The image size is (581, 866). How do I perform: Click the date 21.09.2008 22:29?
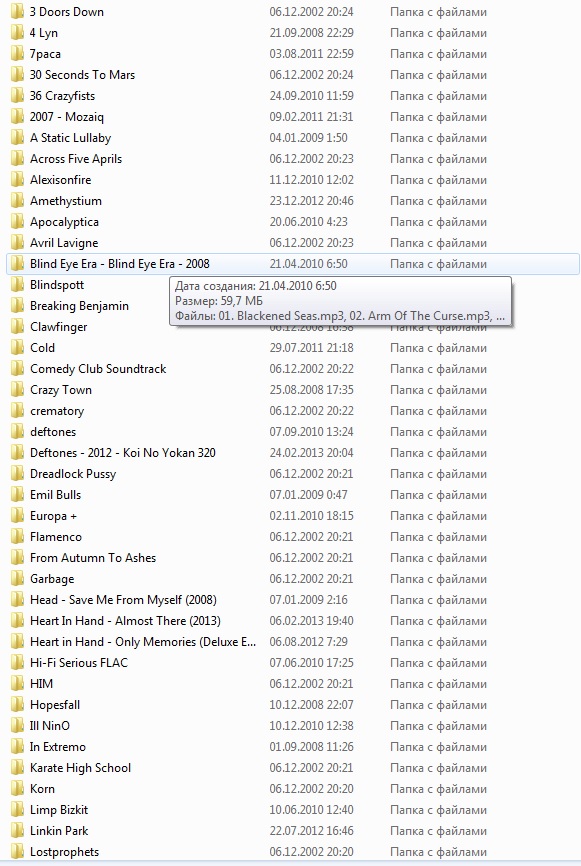(x=311, y=33)
